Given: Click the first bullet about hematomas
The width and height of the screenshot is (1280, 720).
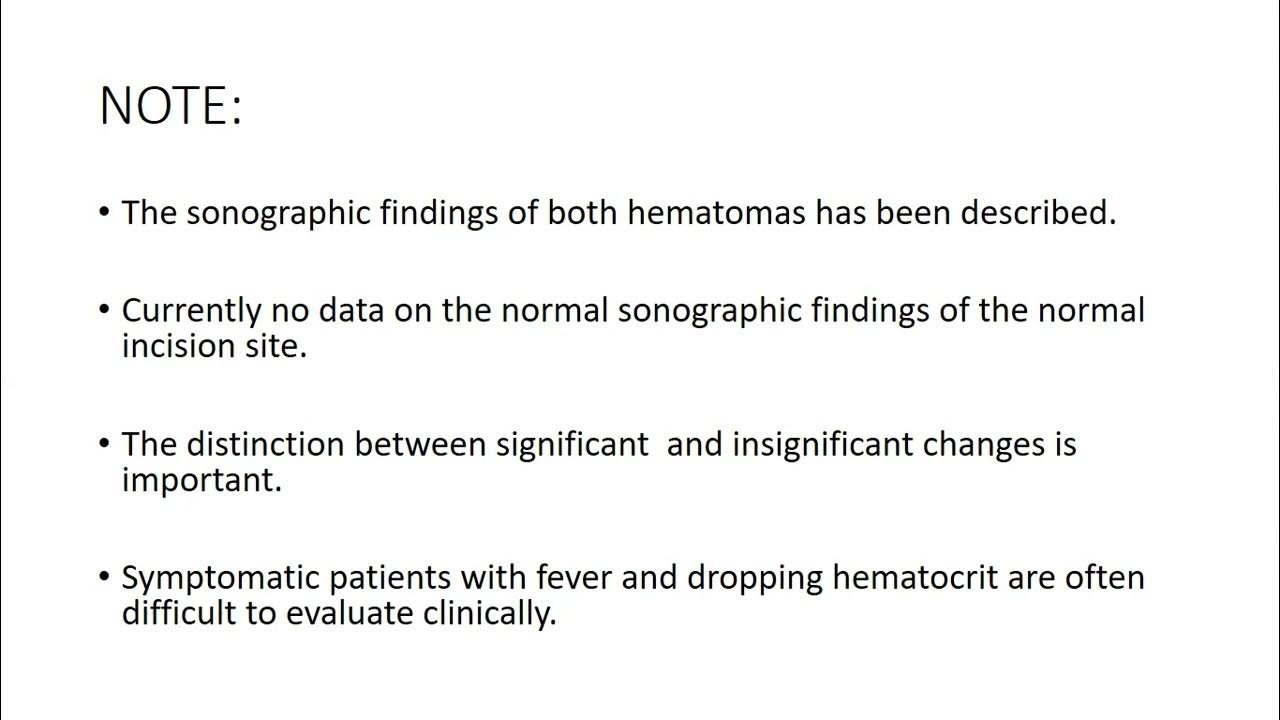Looking at the screenshot, I should point(618,213).
